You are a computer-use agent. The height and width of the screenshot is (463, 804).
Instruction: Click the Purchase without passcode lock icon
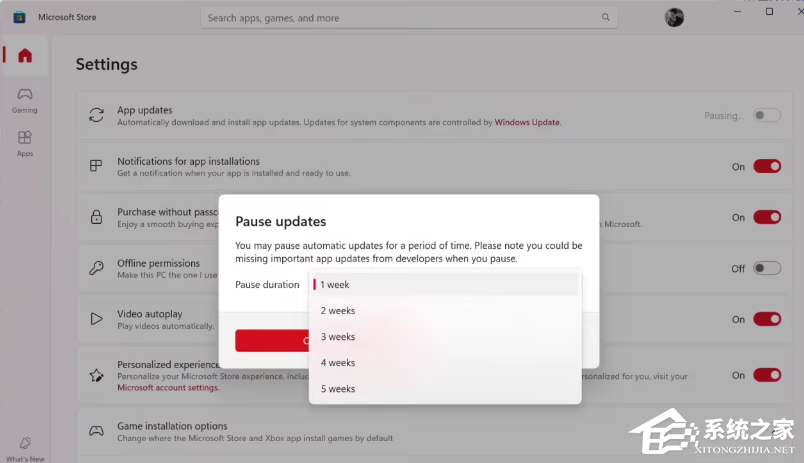click(96, 217)
